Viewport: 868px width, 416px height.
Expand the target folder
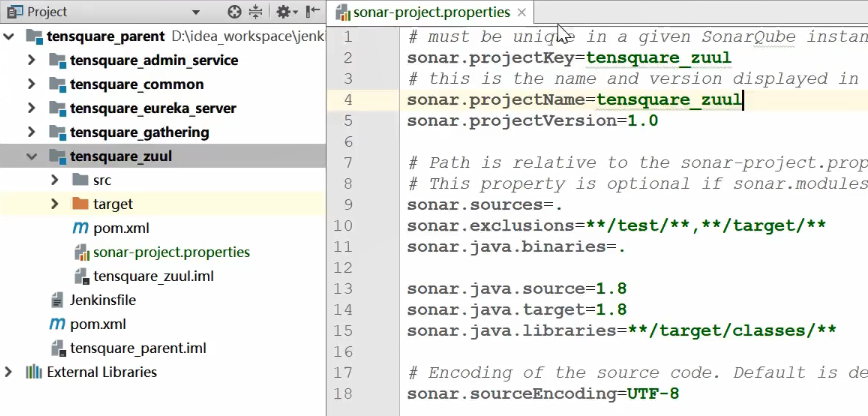click(x=54, y=204)
